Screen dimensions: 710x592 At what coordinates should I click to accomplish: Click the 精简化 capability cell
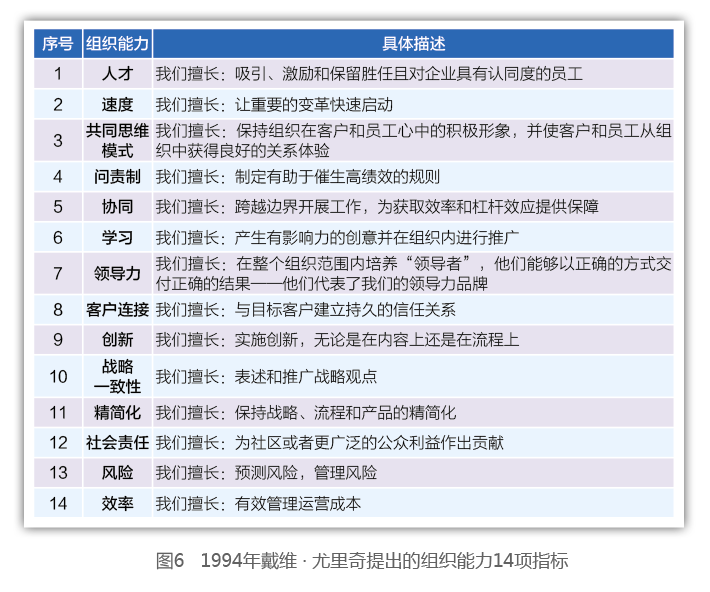coord(117,412)
